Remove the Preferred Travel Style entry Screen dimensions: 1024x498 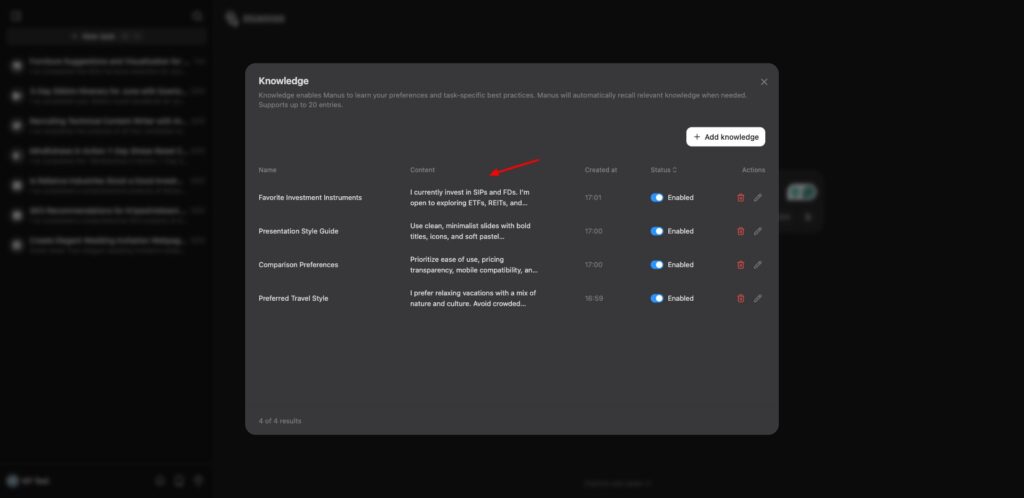[x=740, y=298]
